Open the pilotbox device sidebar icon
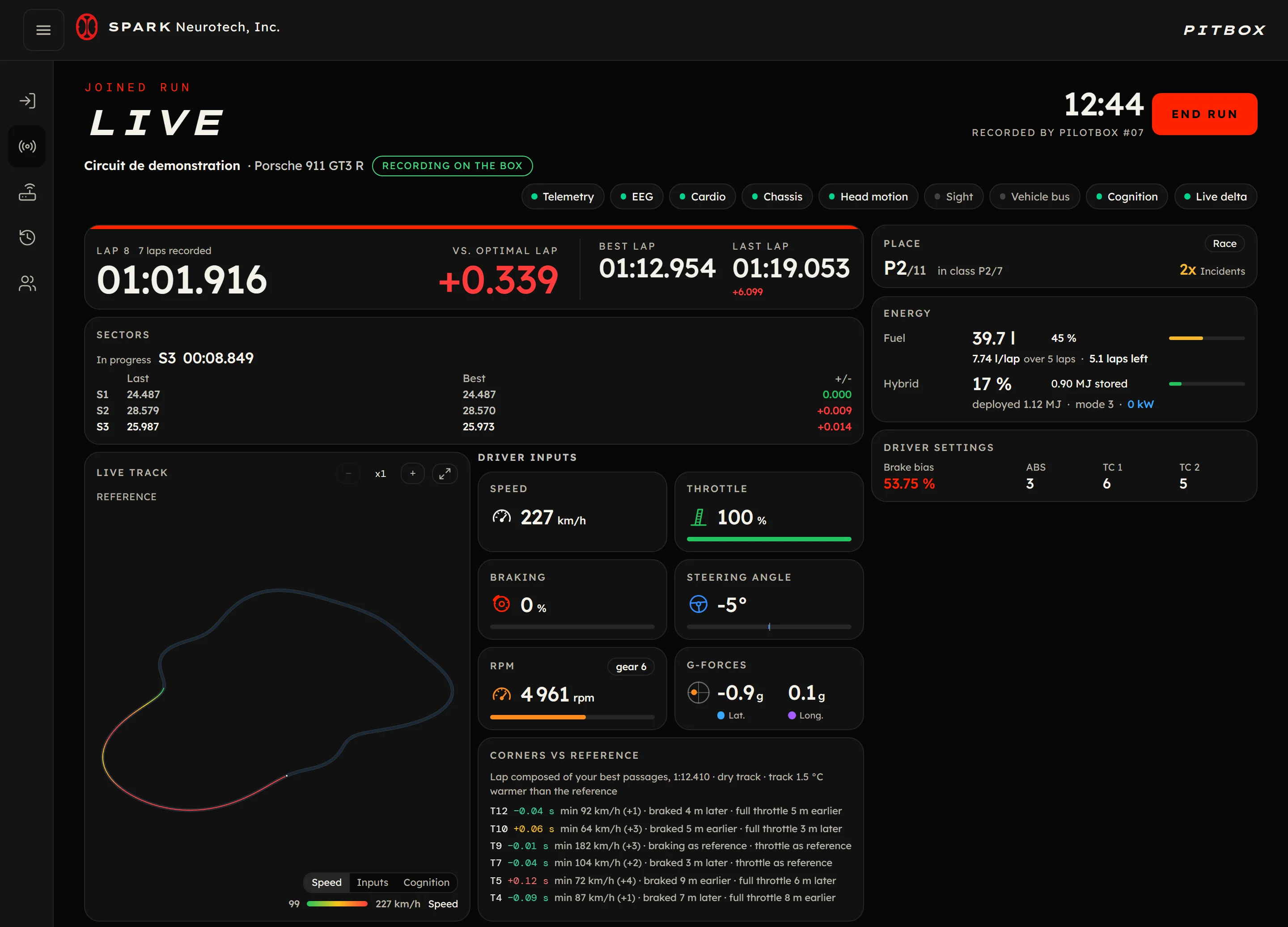The height and width of the screenshot is (927, 1288). (27, 192)
